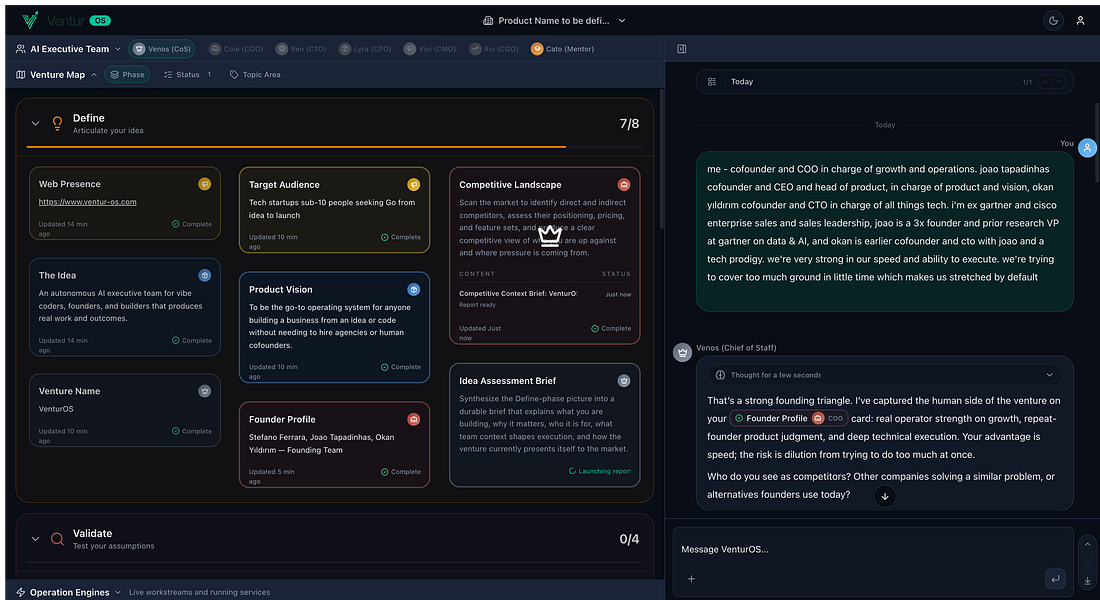Toggle the chat side panel icon
Viewport: 1100px width, 600px height.
tap(681, 49)
